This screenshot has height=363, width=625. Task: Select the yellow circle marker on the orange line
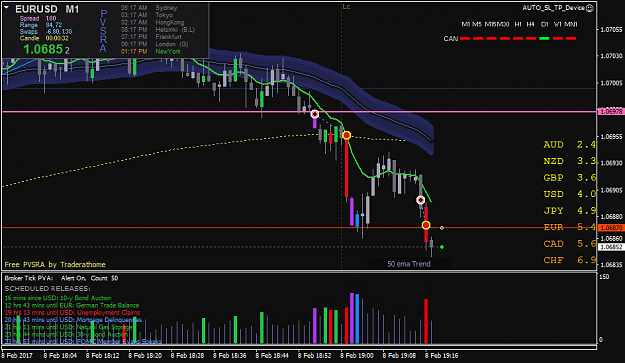coord(426,226)
